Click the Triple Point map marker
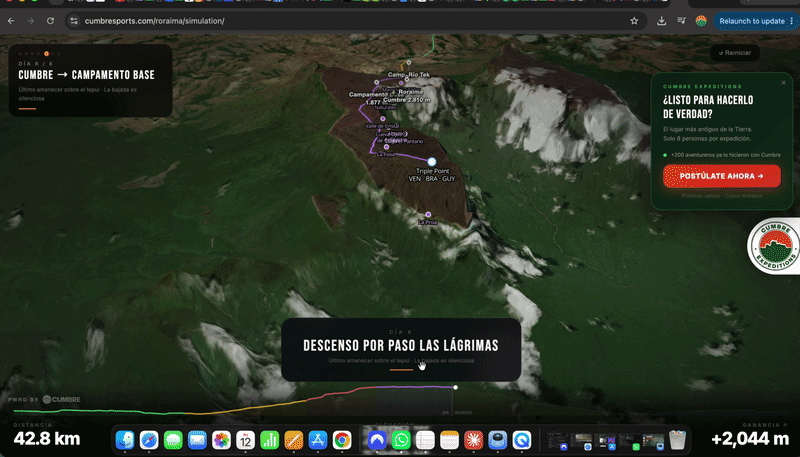The height and width of the screenshot is (457, 800). (x=432, y=162)
